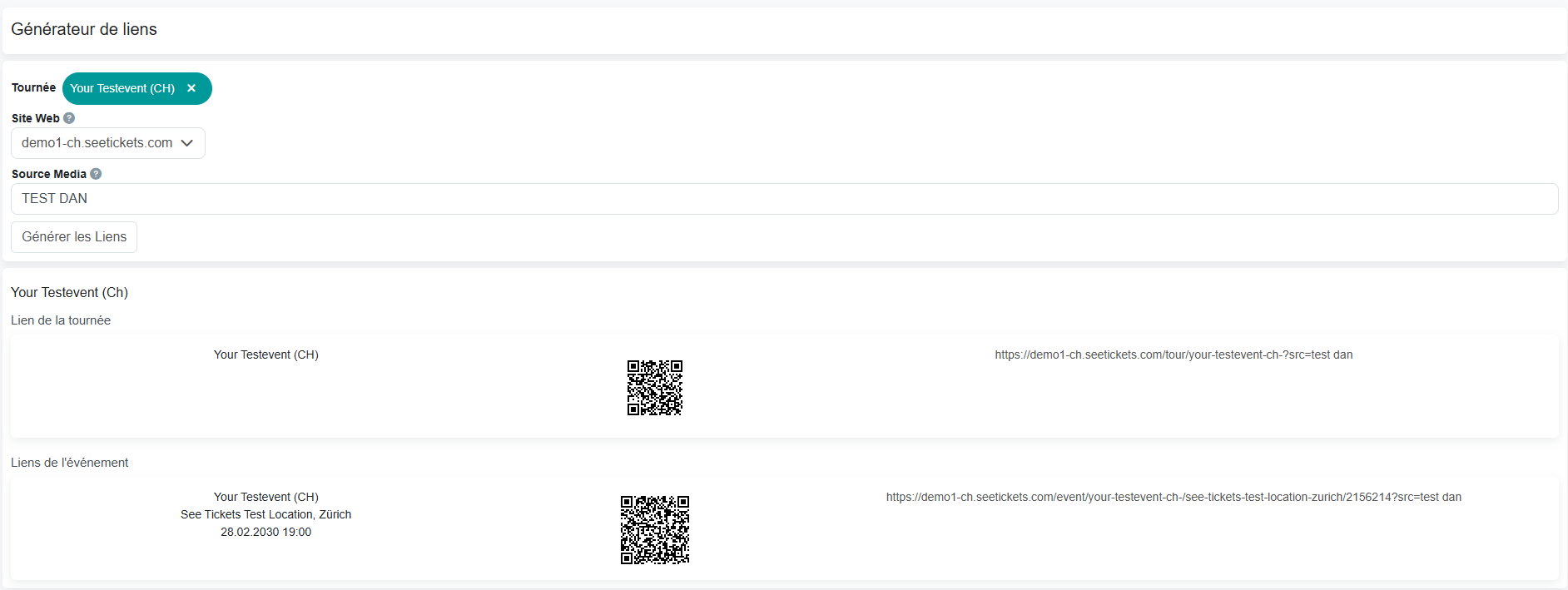Select the Your Testevent (CH) tour chip
The image size is (1568, 590).
click(122, 88)
